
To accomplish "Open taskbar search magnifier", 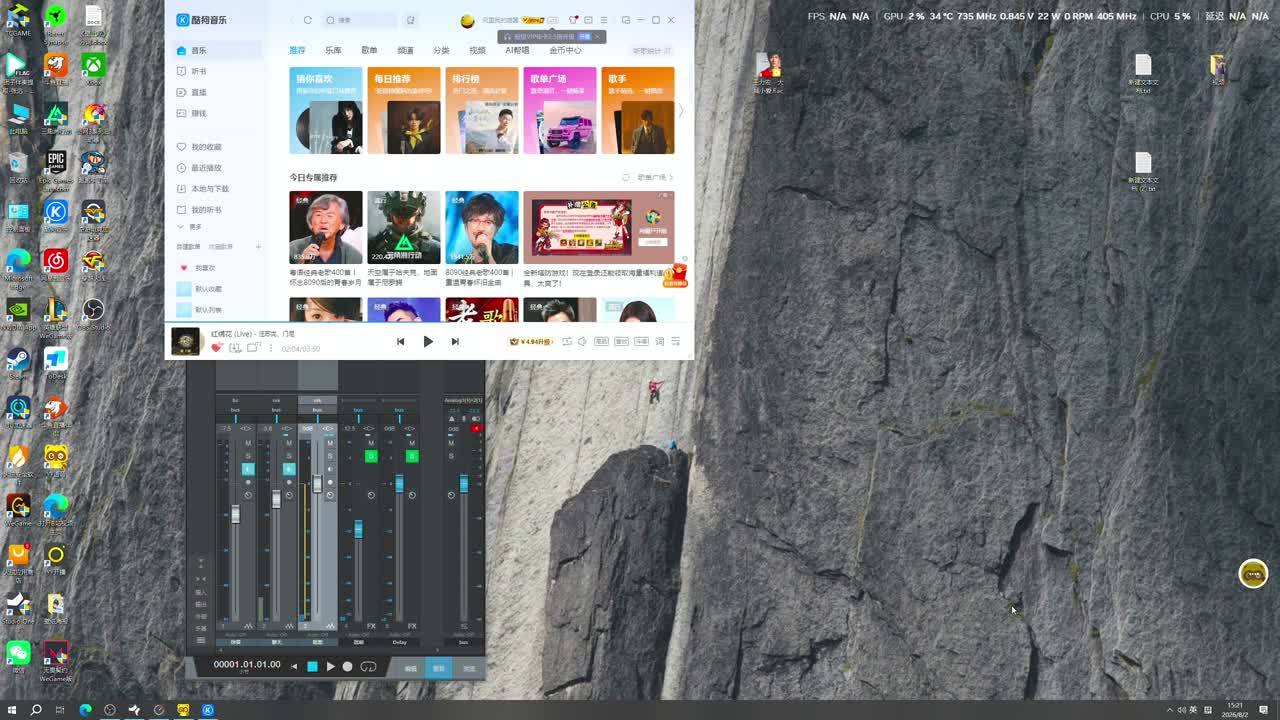I will (x=36, y=710).
